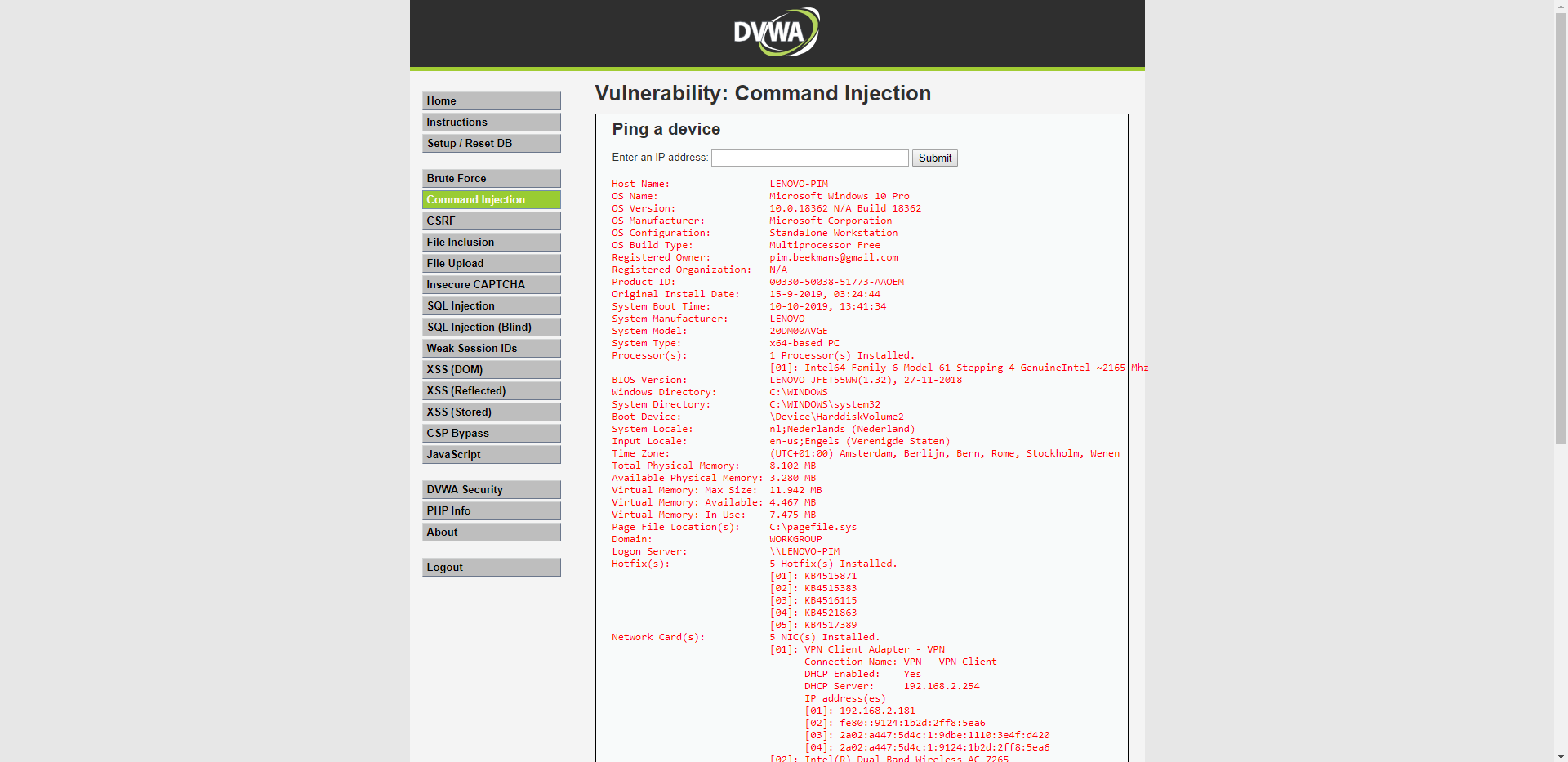Image resolution: width=1568 pixels, height=762 pixels.
Task: Click the scroll down arrow of page scrollbar
Action: click(x=1561, y=755)
